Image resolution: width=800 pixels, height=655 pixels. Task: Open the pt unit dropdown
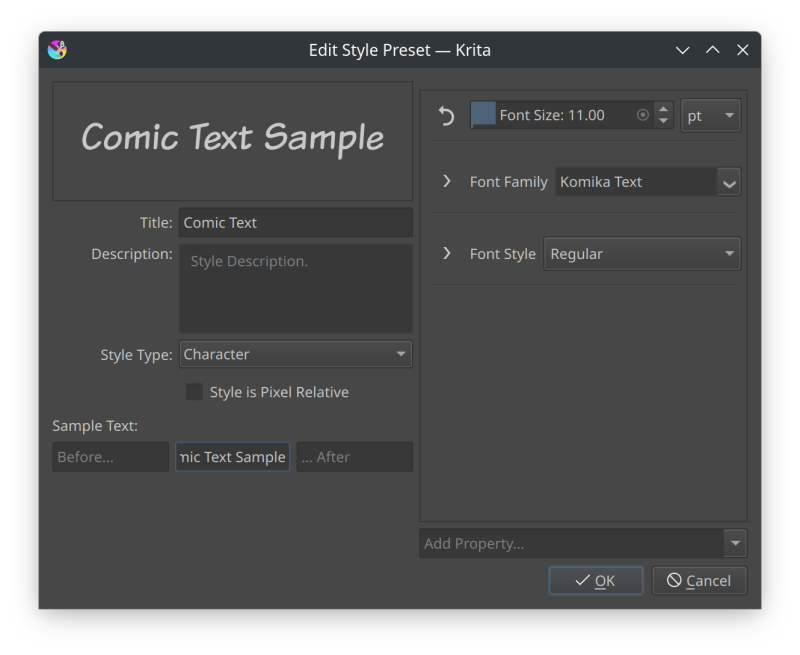tap(710, 115)
